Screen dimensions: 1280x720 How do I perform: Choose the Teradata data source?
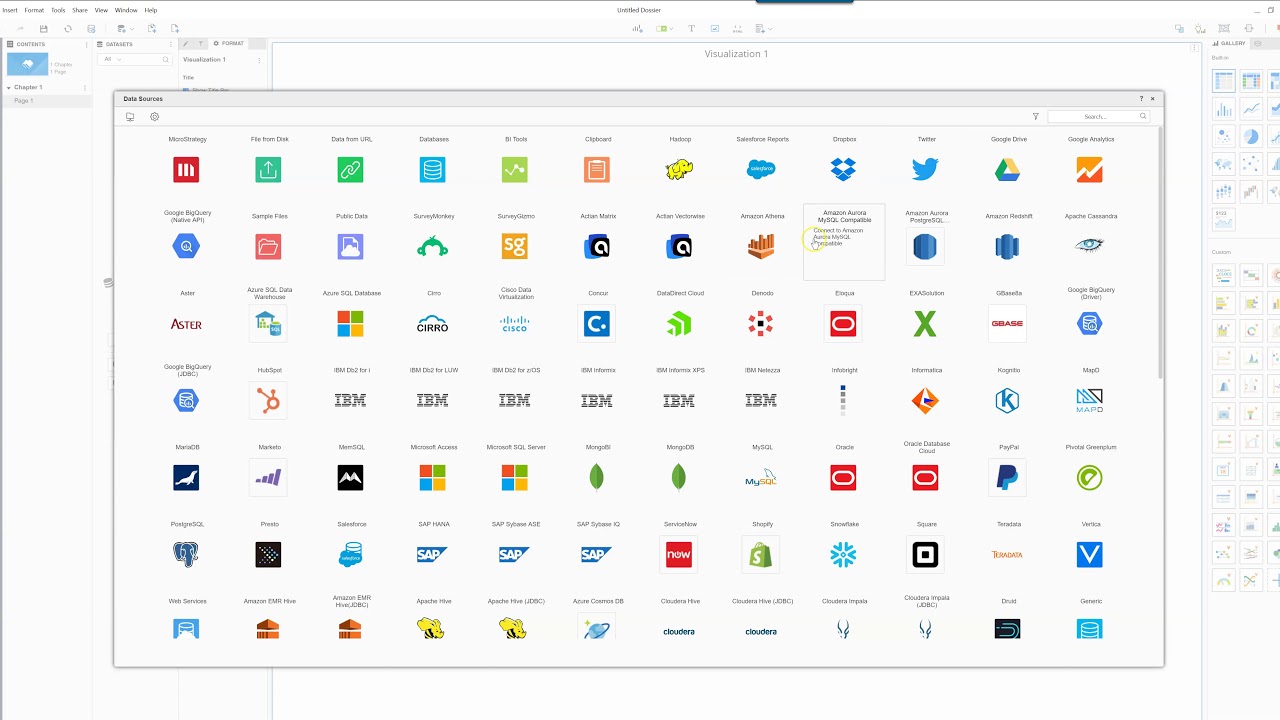click(x=1007, y=555)
